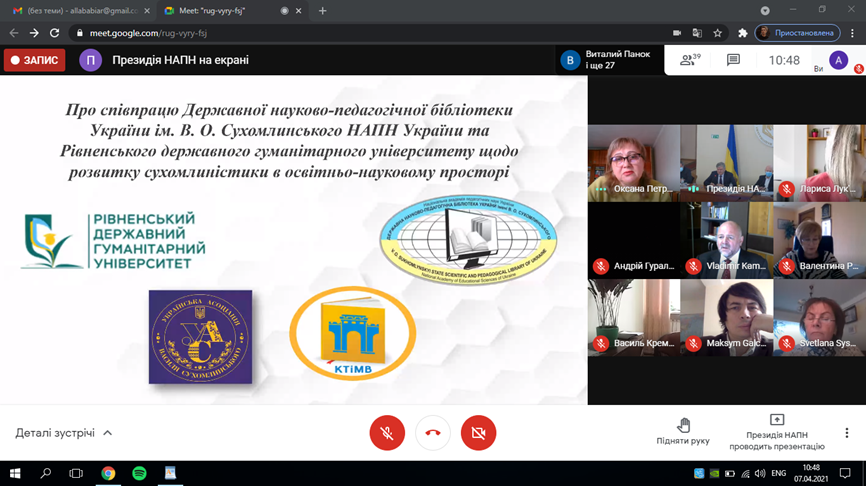Image resolution: width=866 pixels, height=486 pixels.
Task: Open the Chrome extensions puzzle icon
Action: (x=743, y=33)
